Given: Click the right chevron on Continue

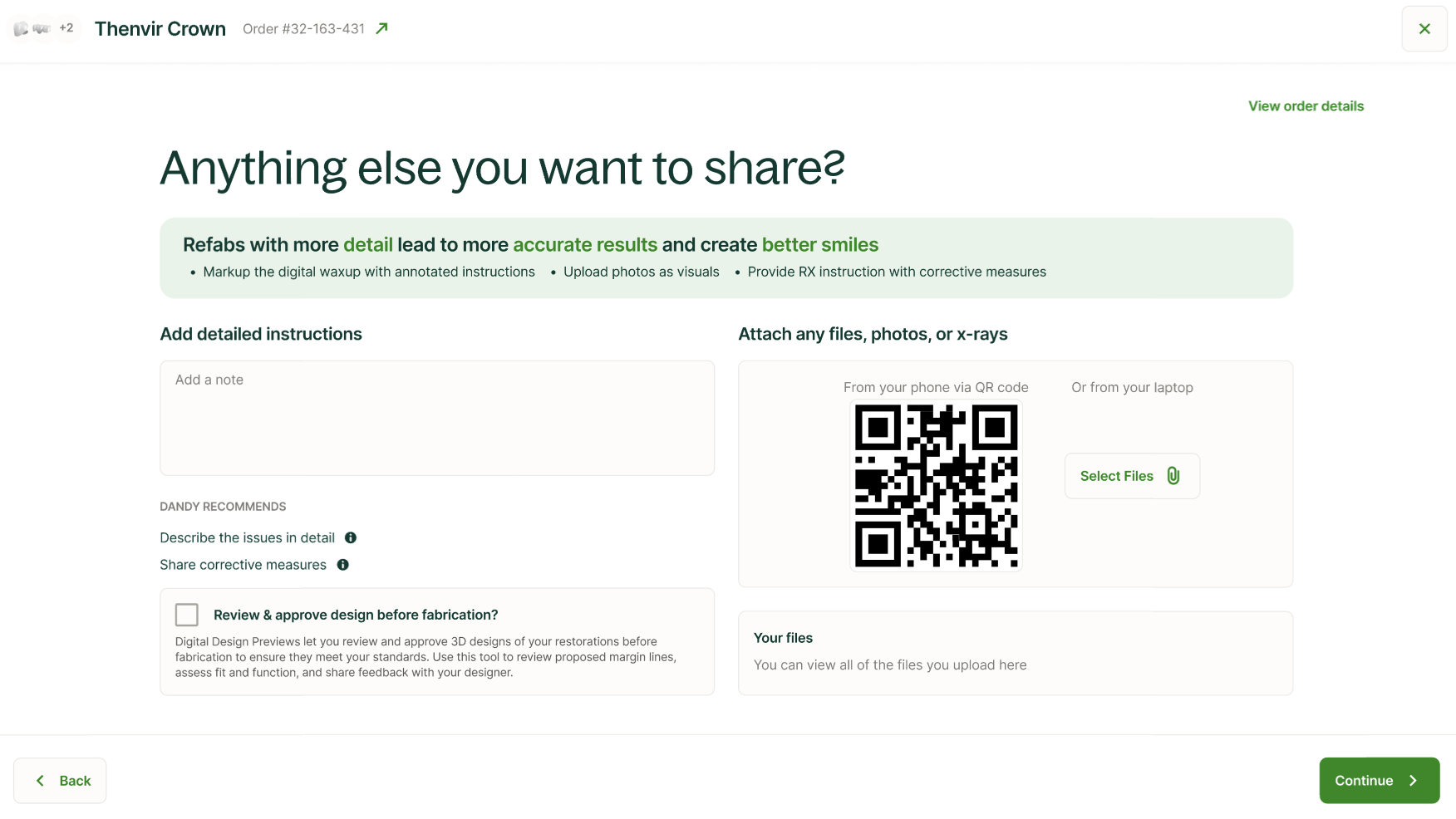Looking at the screenshot, I should pos(1413,781).
